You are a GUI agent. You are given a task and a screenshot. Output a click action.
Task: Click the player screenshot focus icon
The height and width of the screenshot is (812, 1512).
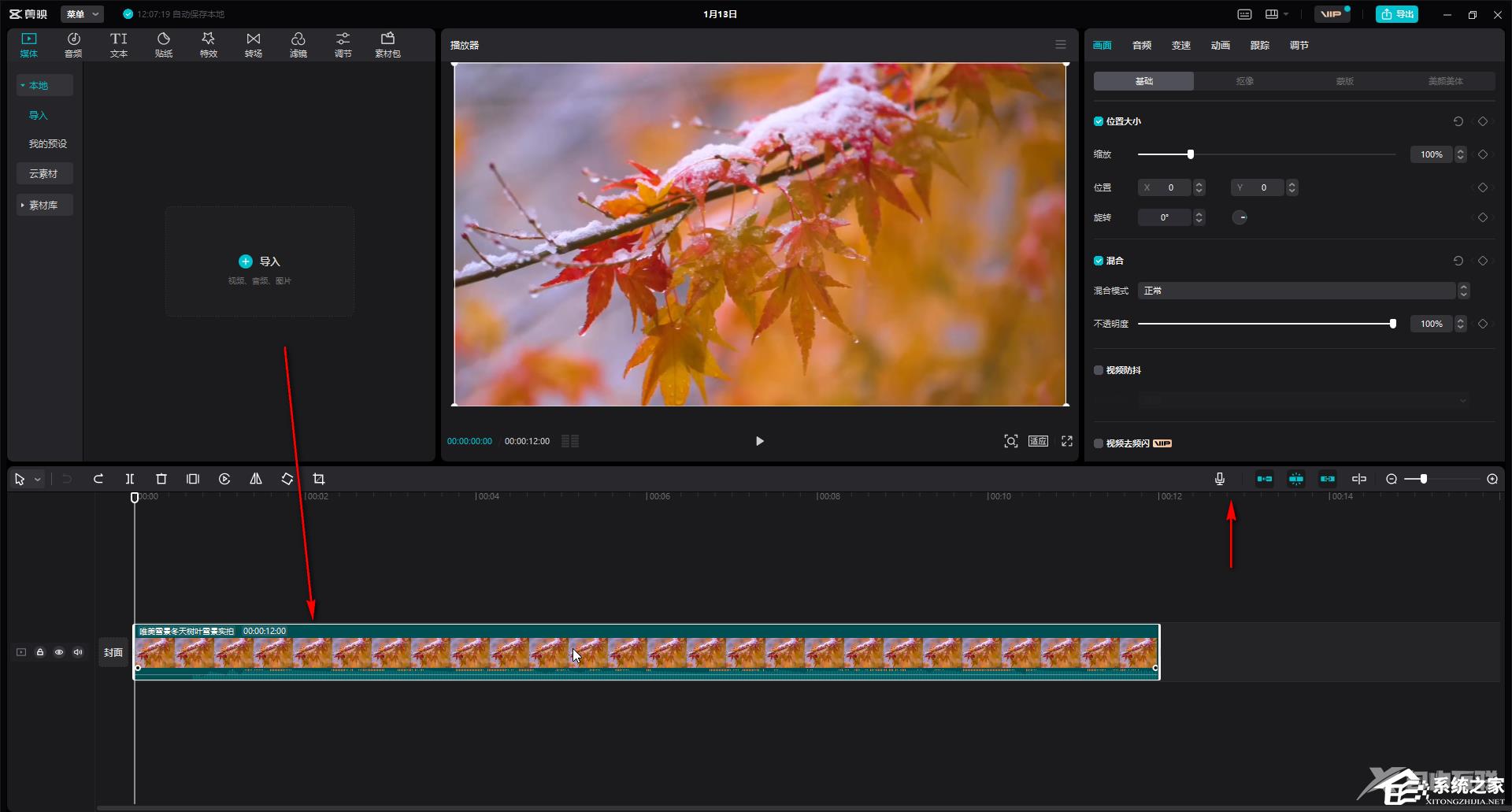[x=1010, y=441]
